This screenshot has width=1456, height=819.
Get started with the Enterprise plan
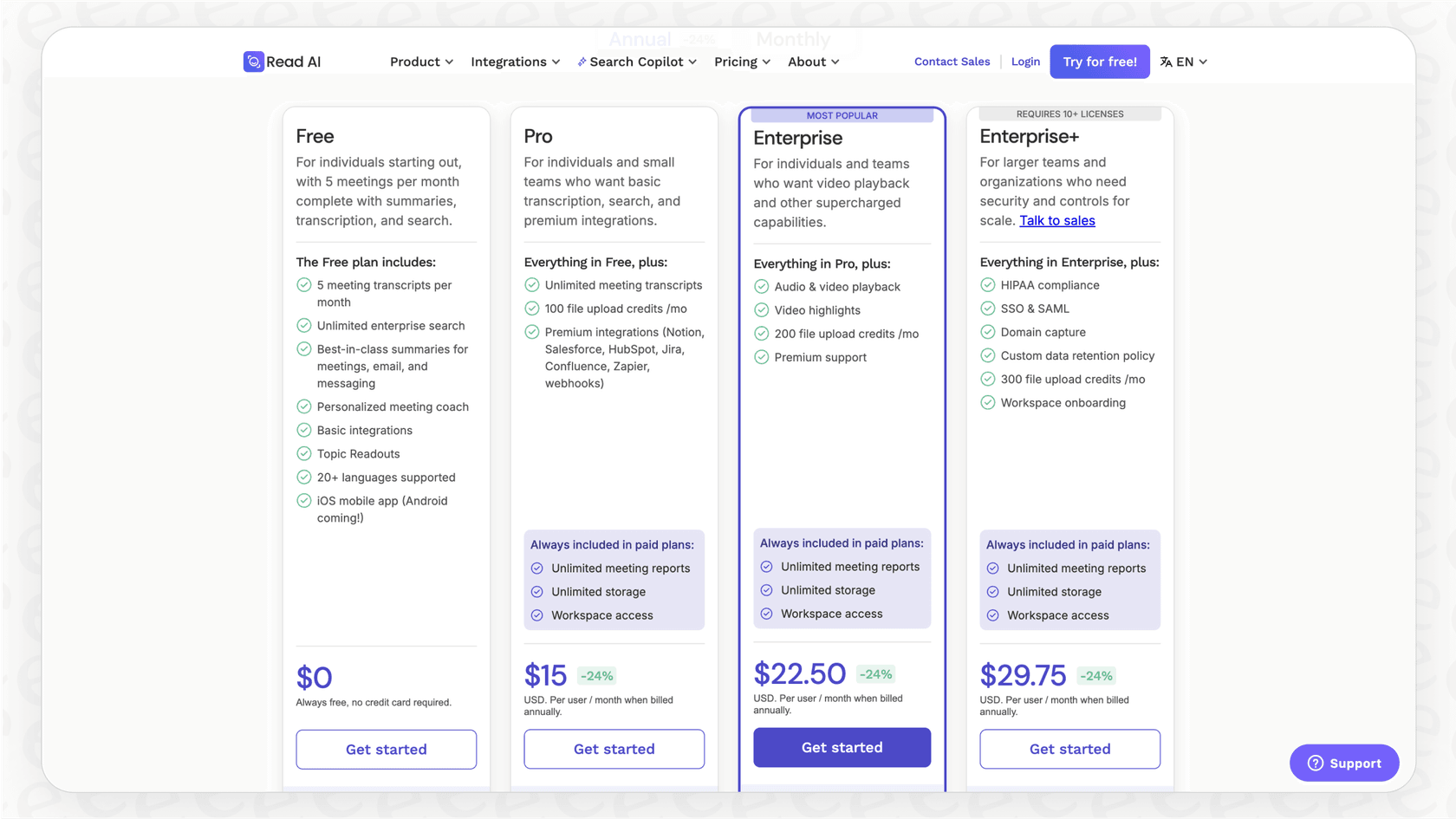click(x=842, y=747)
